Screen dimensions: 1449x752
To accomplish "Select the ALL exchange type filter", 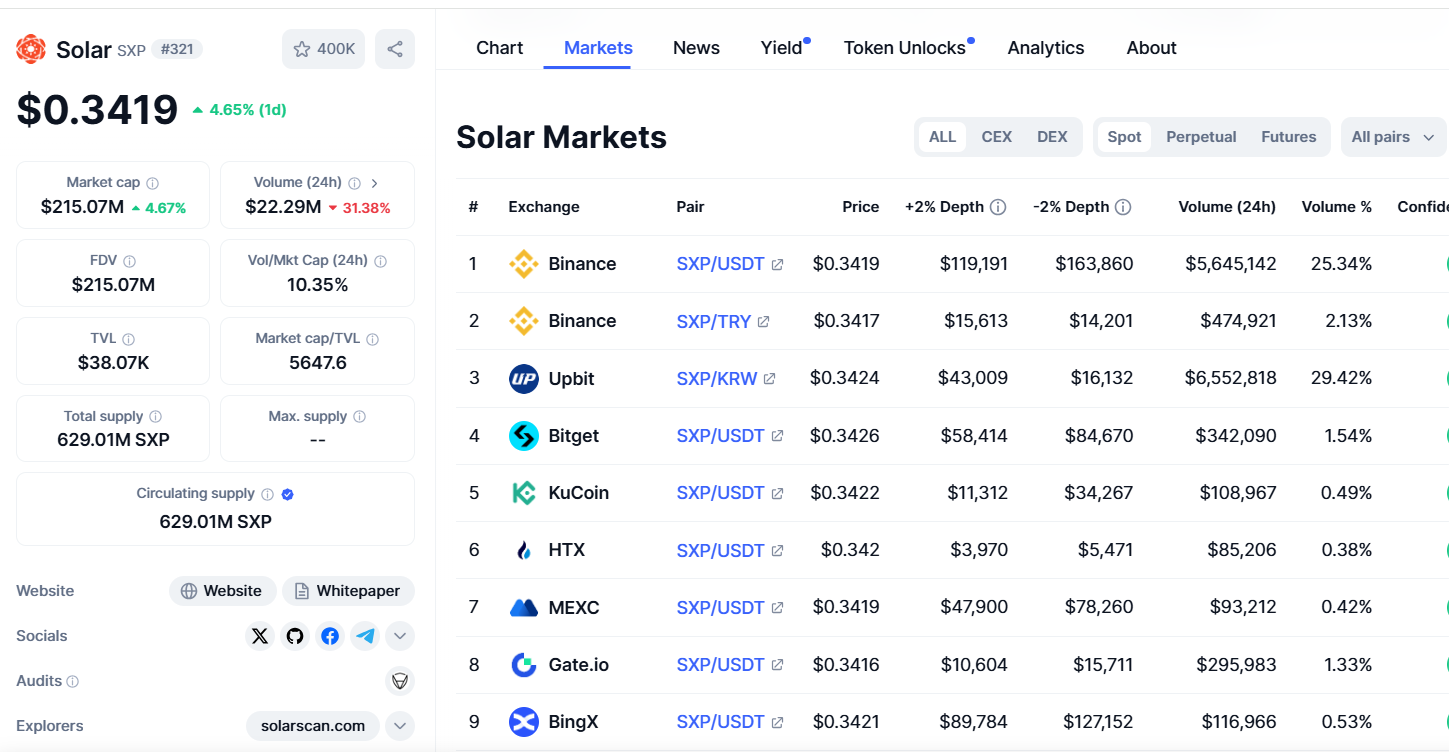I will (942, 137).
